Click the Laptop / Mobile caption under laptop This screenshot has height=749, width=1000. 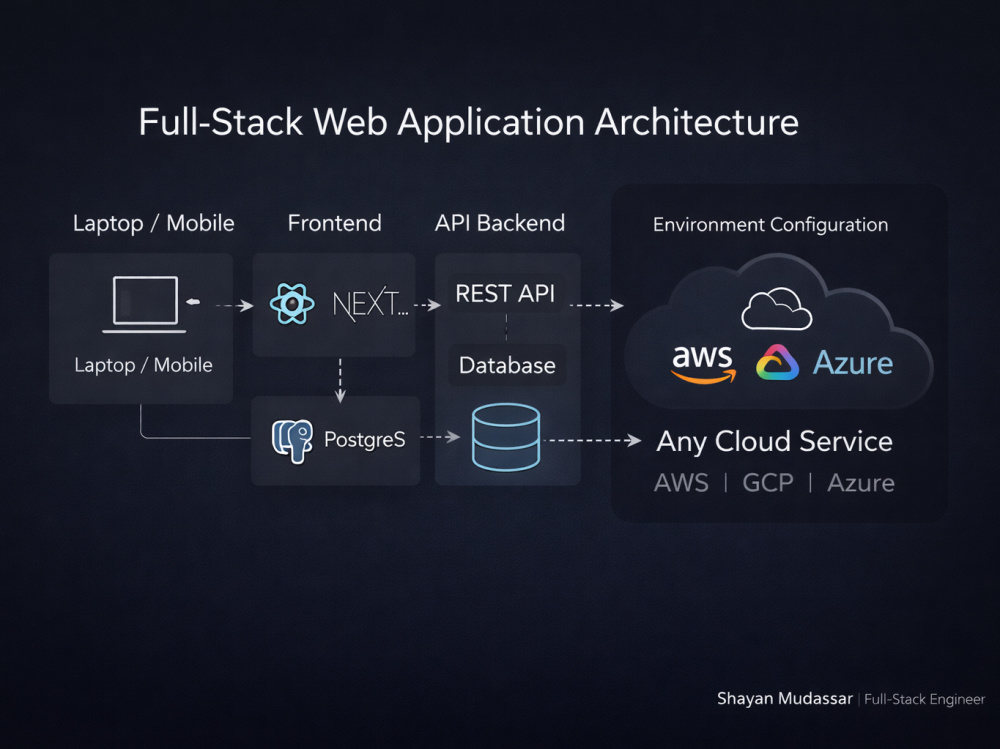143,365
